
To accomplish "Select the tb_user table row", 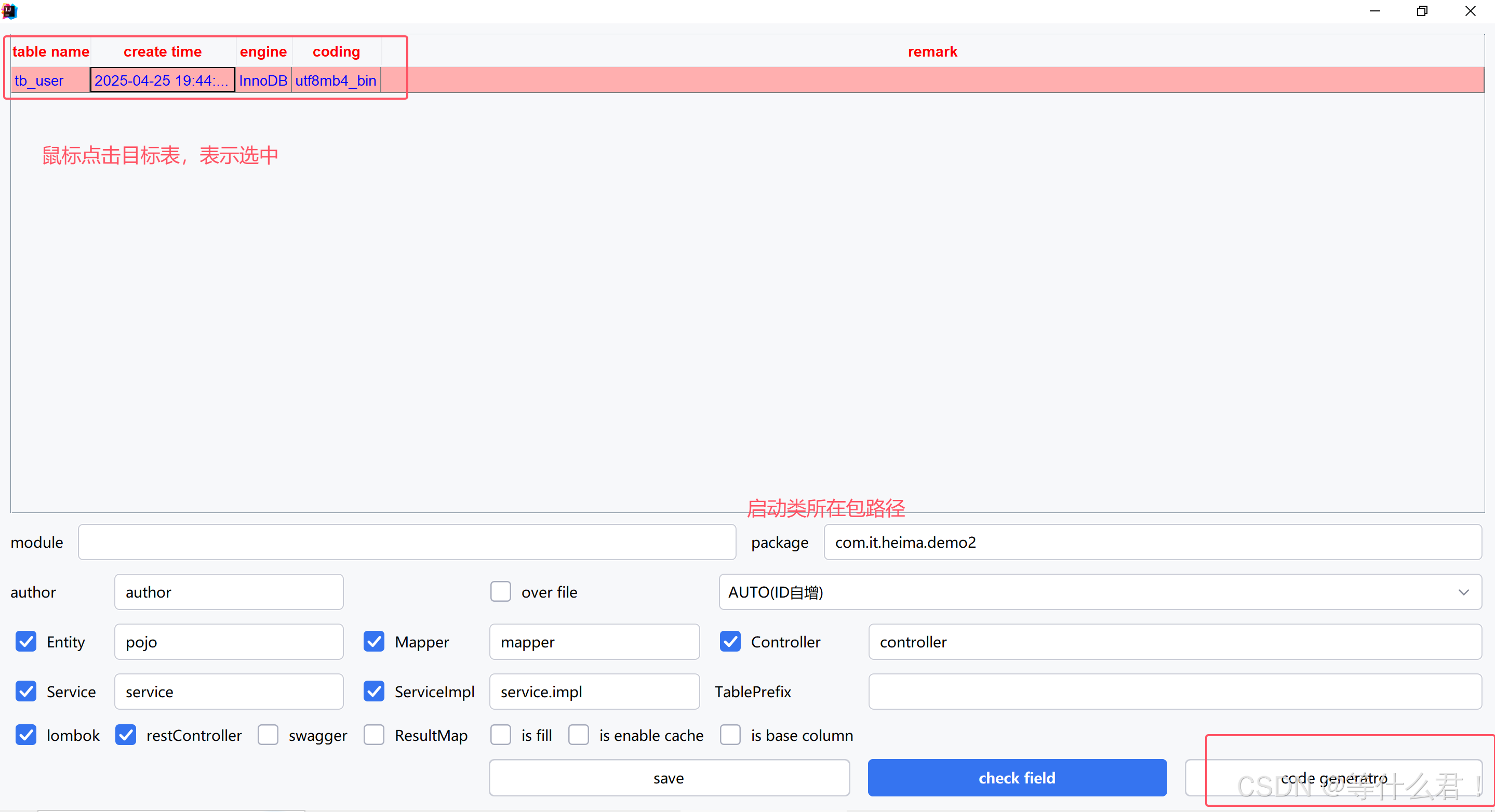I will [39, 80].
